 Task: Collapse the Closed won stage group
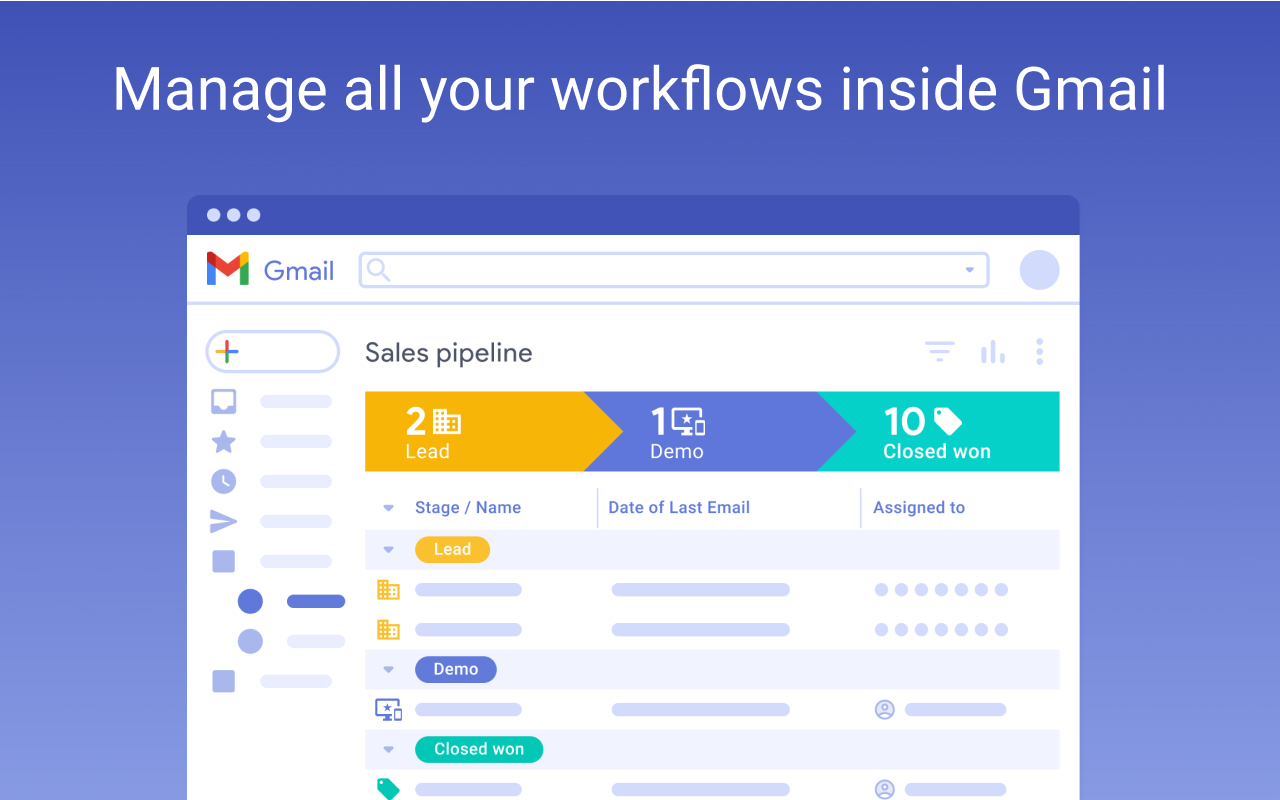tap(389, 749)
